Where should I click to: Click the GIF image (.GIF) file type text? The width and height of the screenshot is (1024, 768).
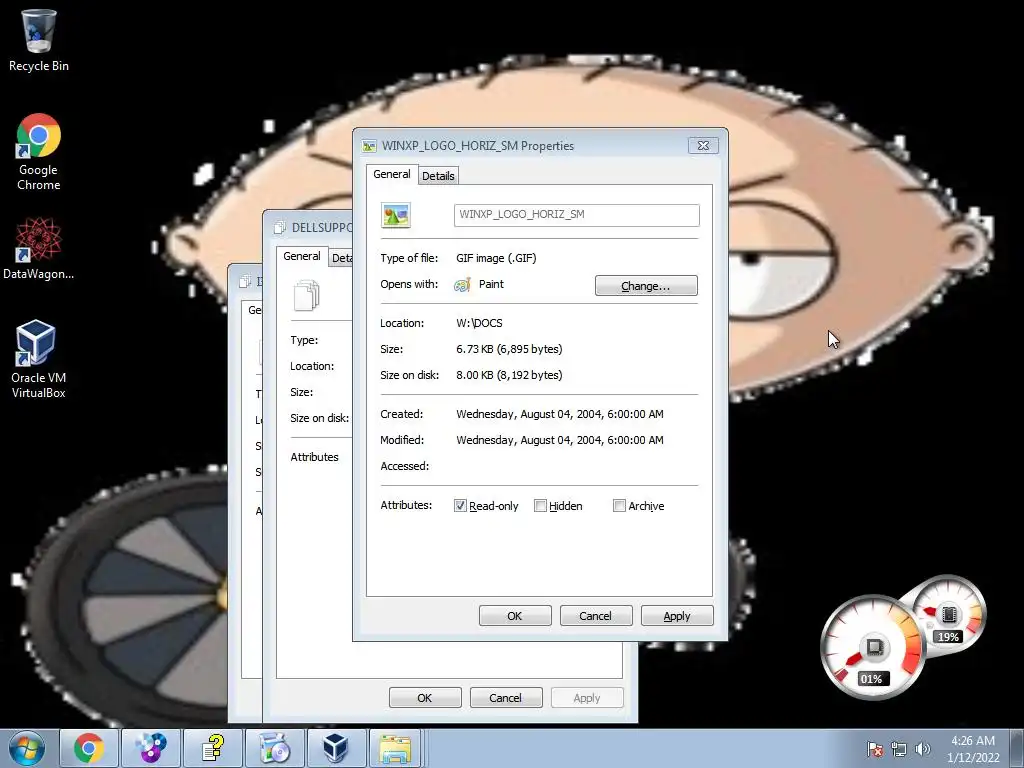(x=496, y=258)
